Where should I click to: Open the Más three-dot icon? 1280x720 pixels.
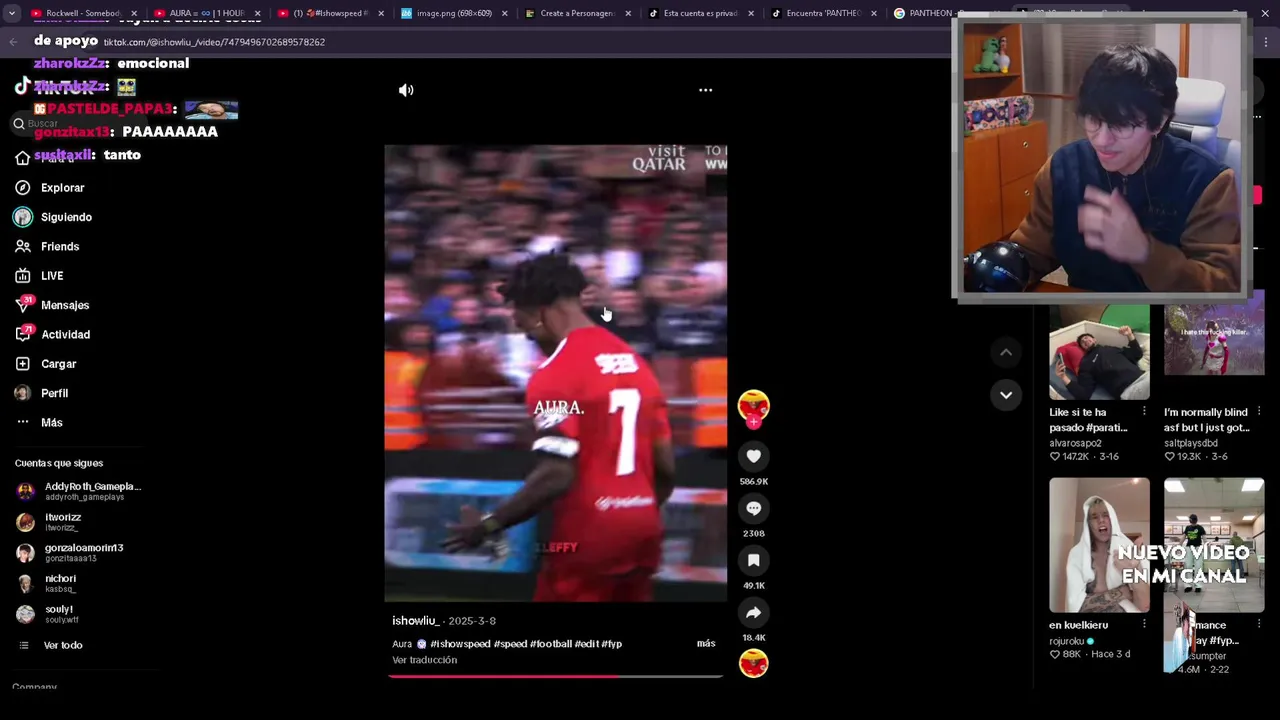[23, 422]
